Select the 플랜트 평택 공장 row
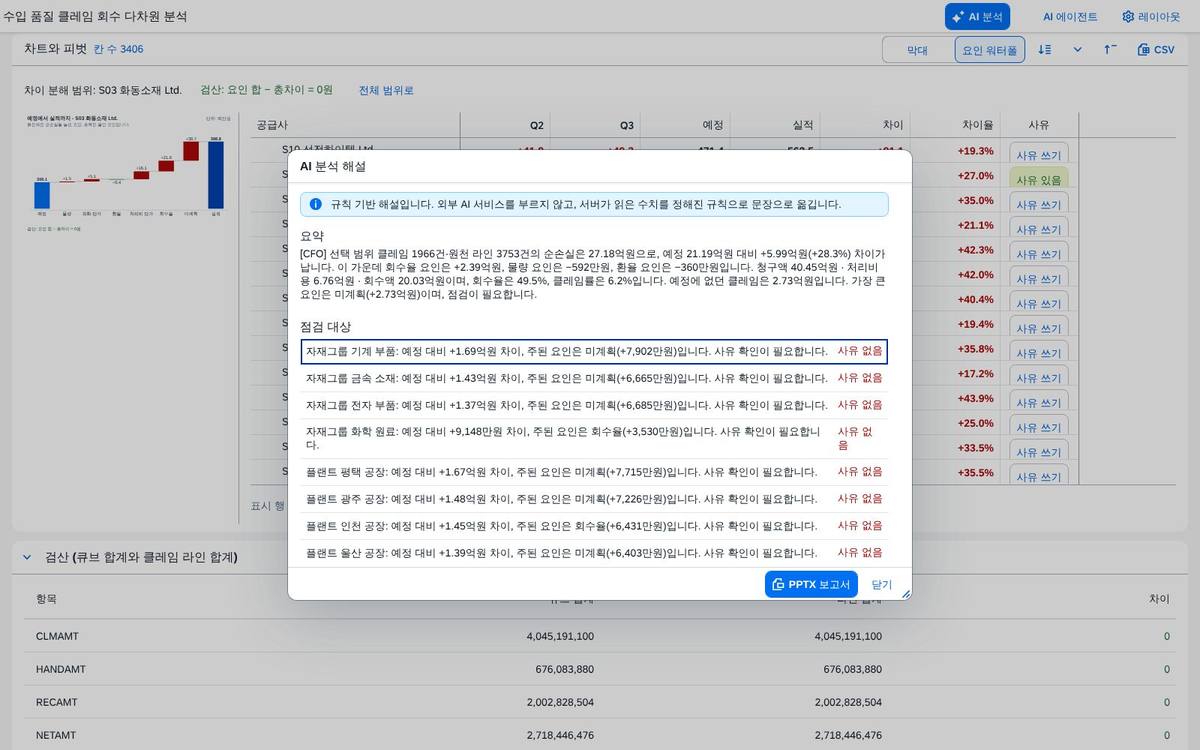 point(594,472)
